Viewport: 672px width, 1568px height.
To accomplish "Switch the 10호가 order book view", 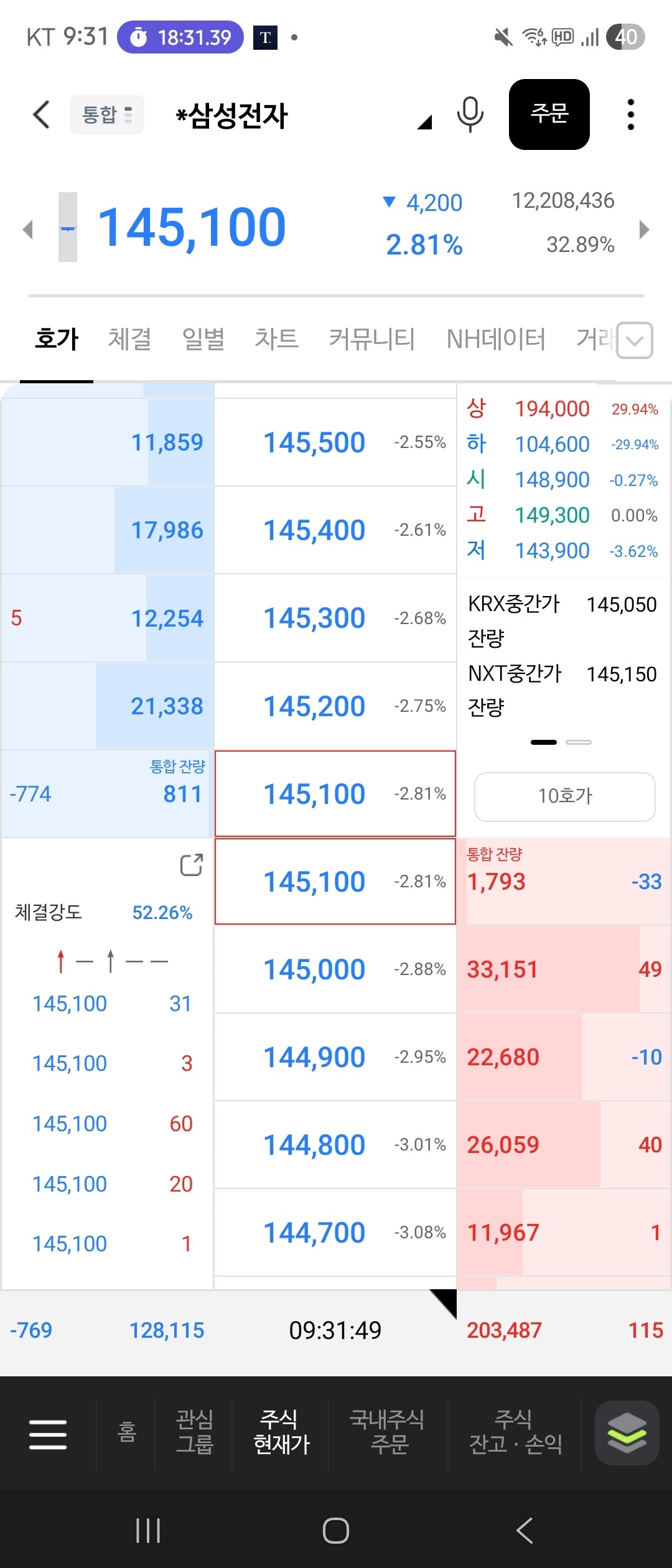I will (x=564, y=796).
